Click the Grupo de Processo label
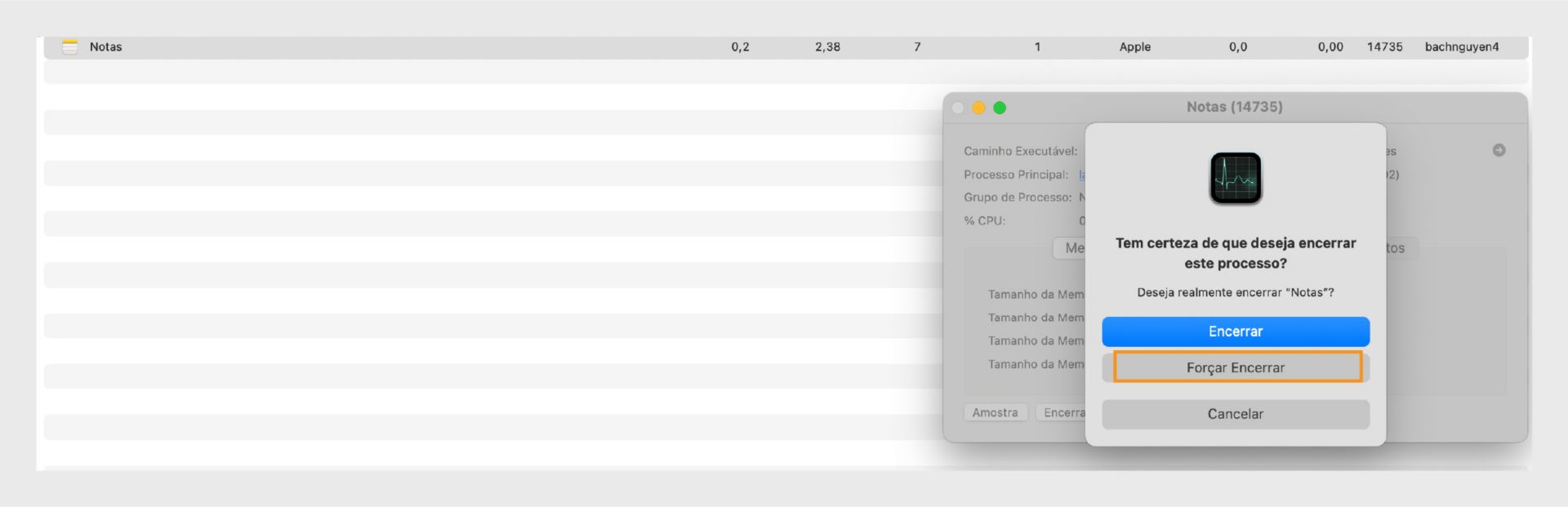The width and height of the screenshot is (1568, 507). 1018,198
